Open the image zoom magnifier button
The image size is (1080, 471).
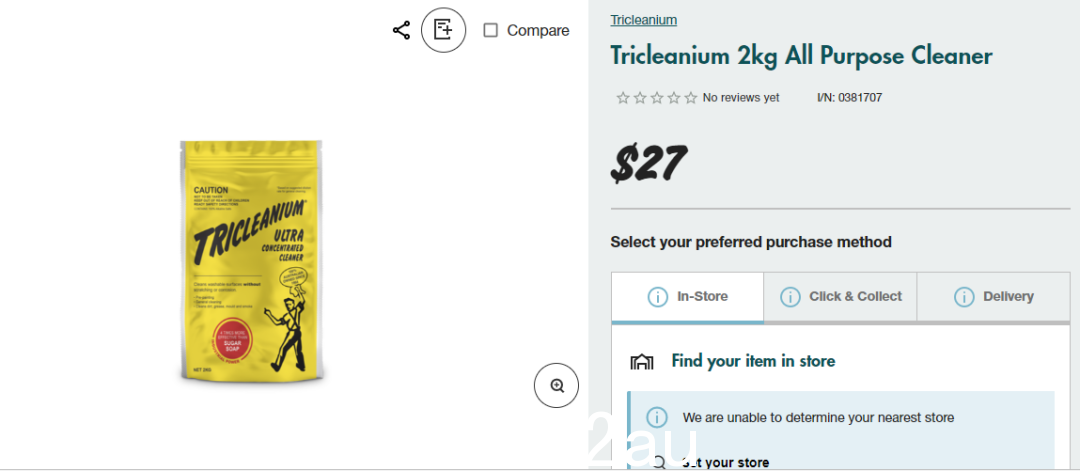pos(557,386)
